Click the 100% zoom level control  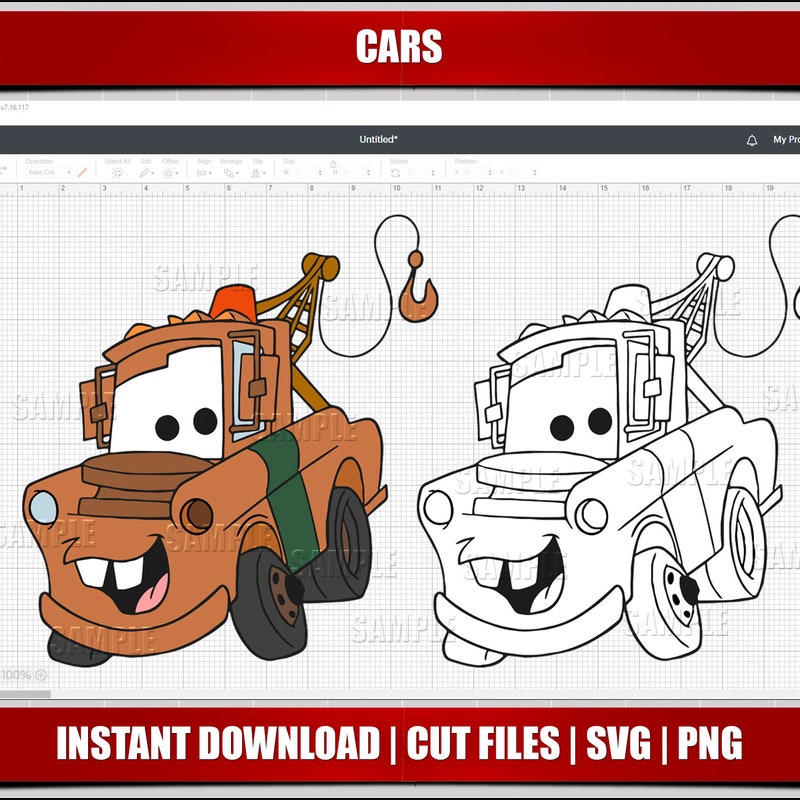(15, 675)
